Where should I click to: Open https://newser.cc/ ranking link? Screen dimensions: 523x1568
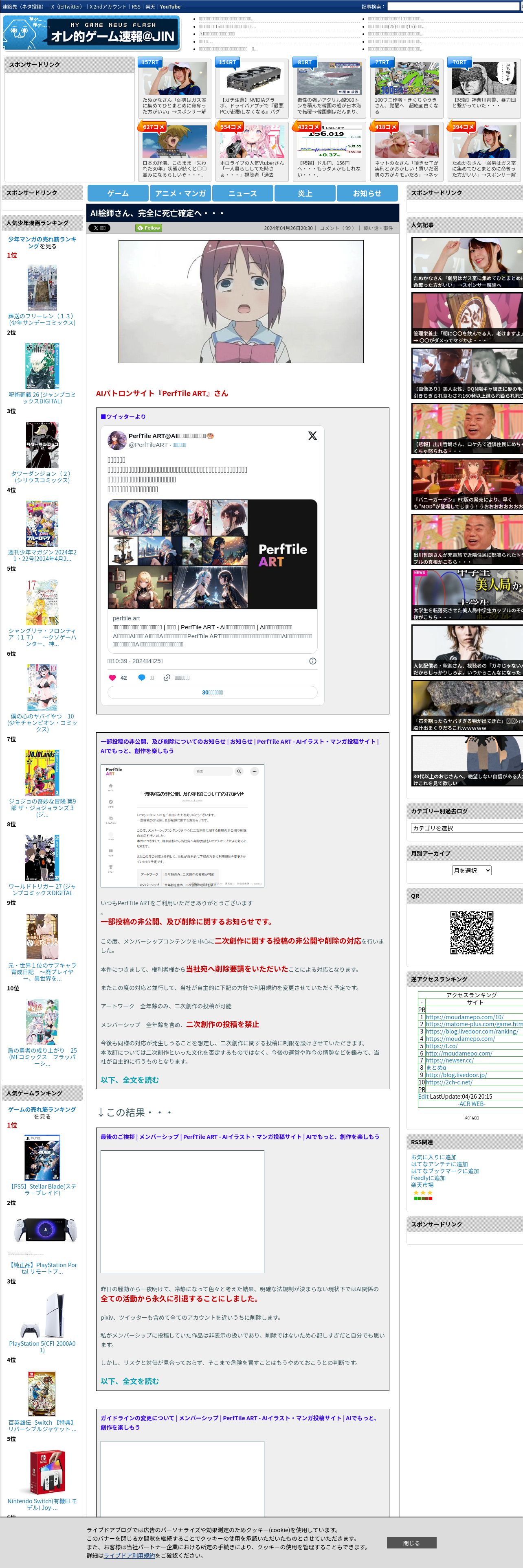[x=449, y=1060]
